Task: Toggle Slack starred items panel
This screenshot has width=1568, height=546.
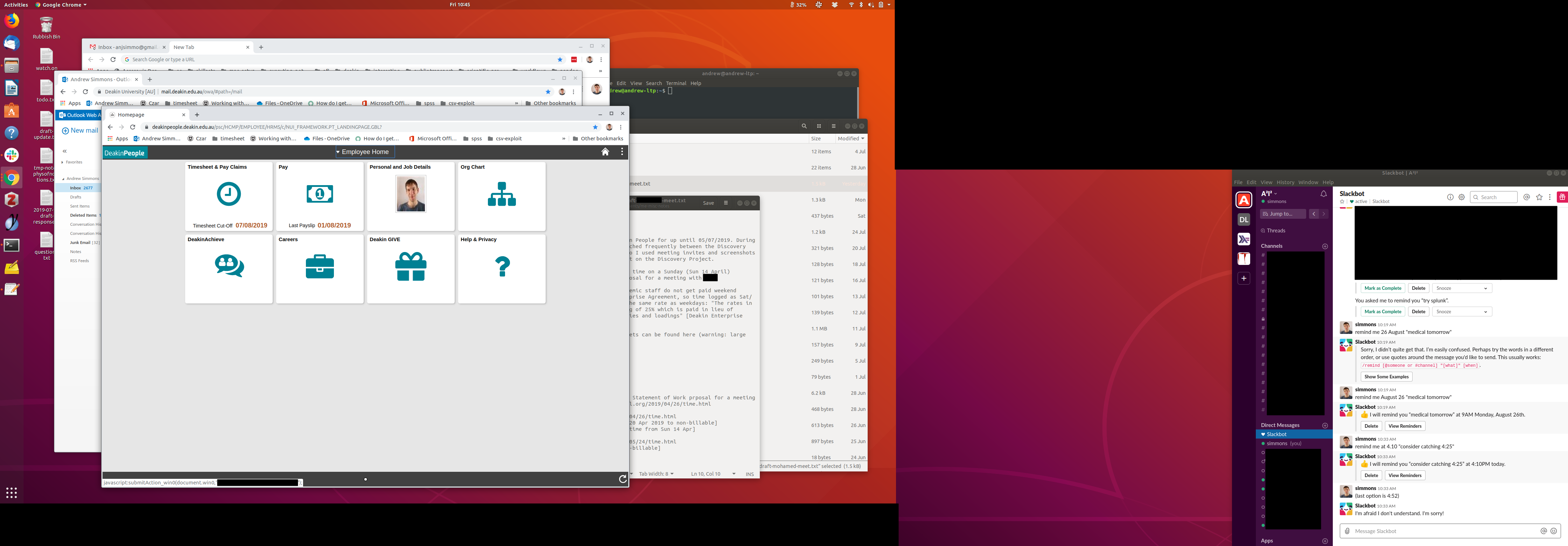Action: pyautogui.click(x=1539, y=197)
